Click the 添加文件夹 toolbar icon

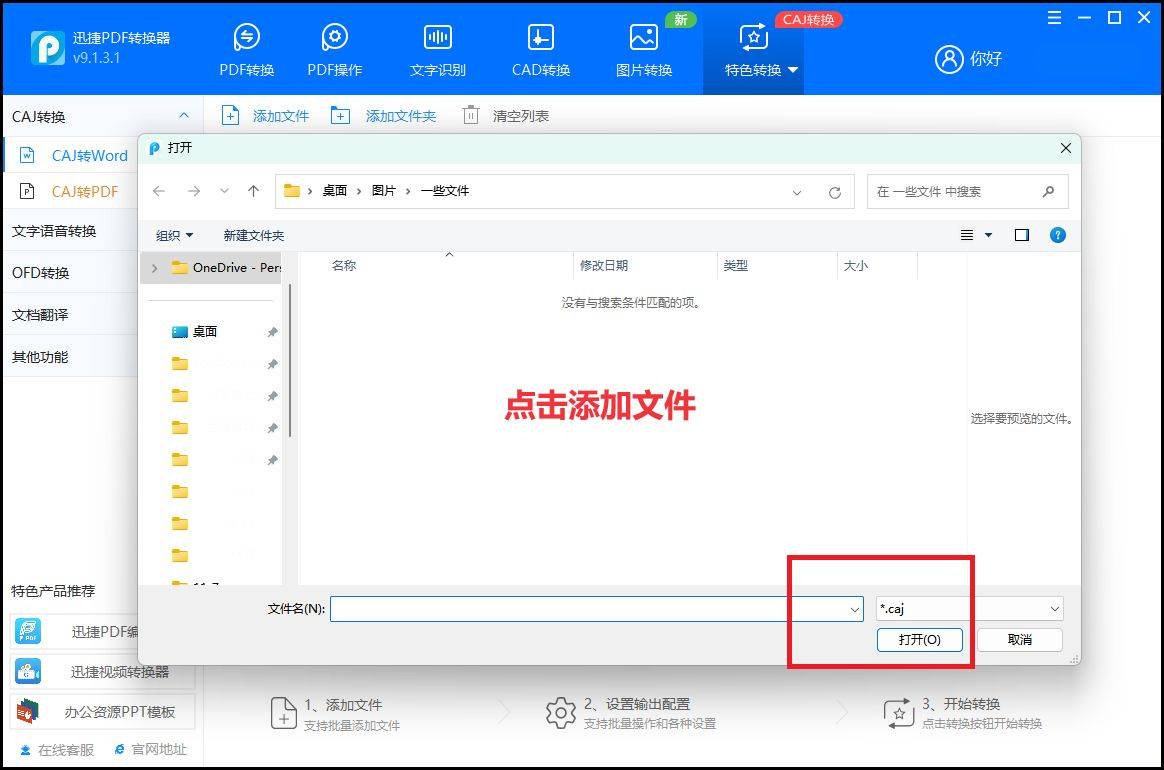[x=340, y=115]
